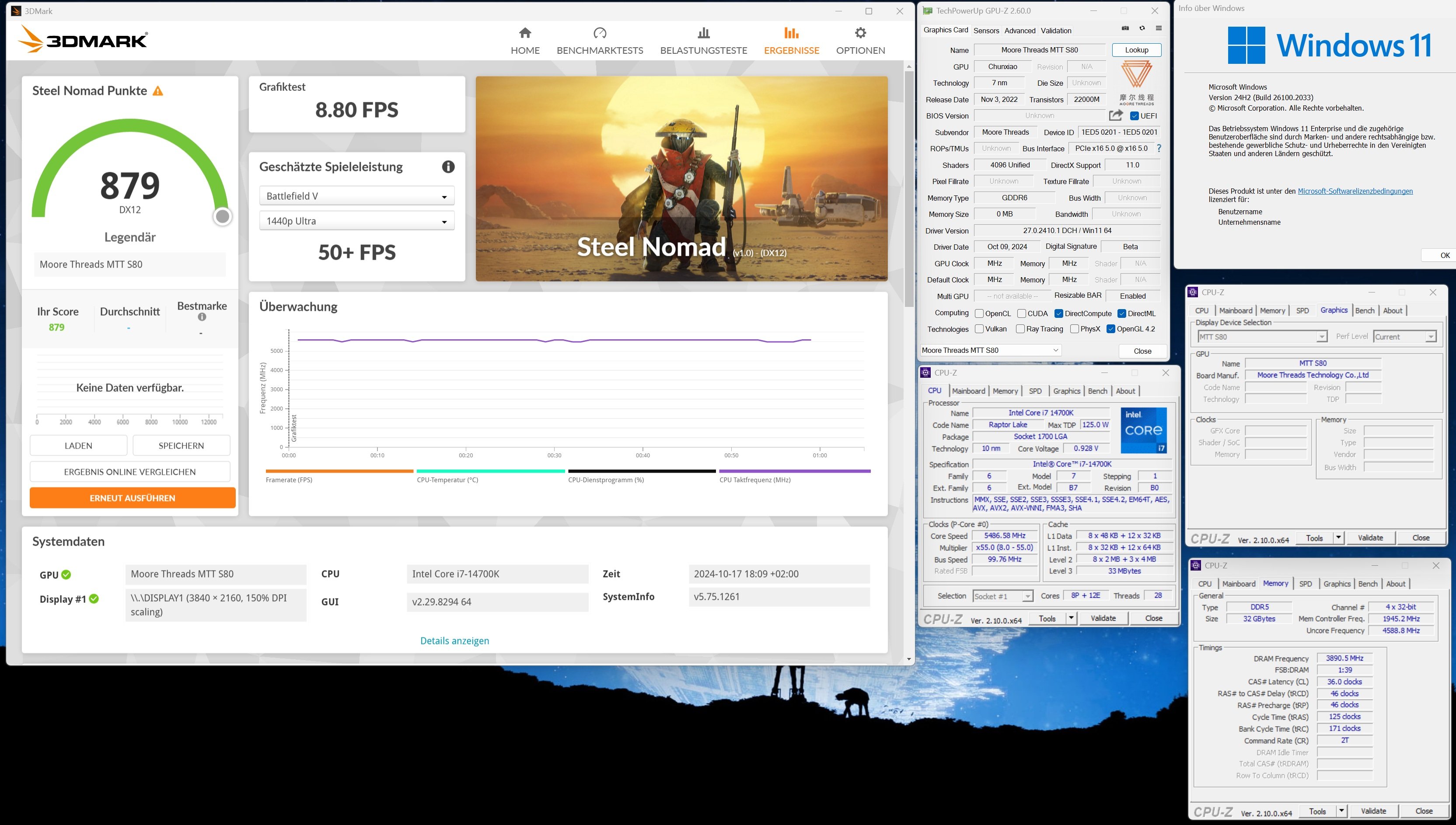The height and width of the screenshot is (825, 1456).
Task: Click info icon beside Geschätzte Spieleleistung
Action: point(448,167)
